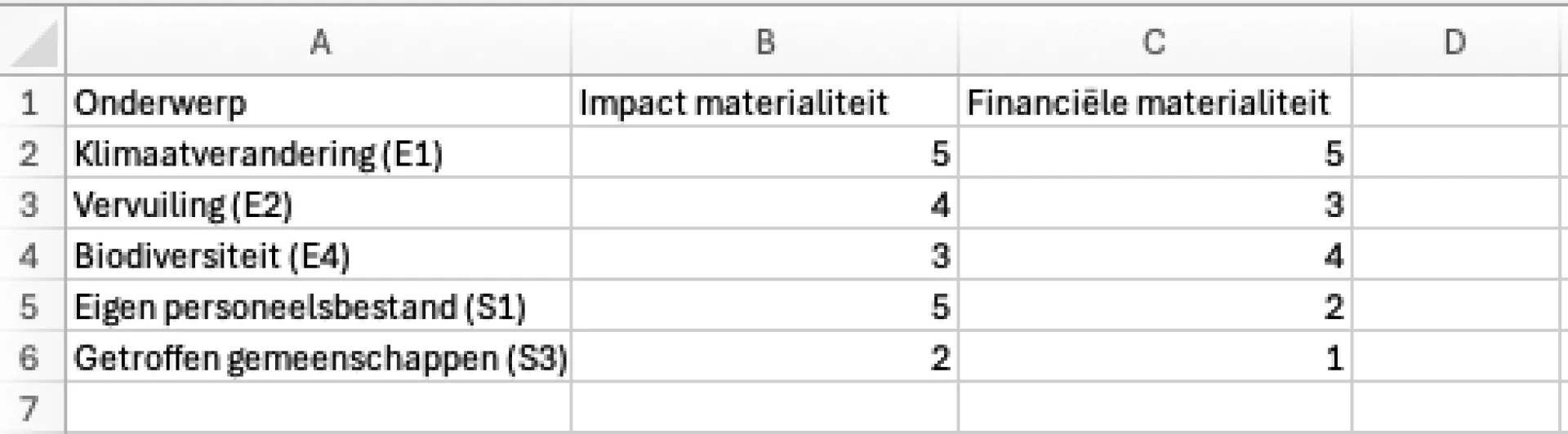Image resolution: width=1568 pixels, height=434 pixels.
Task: Click the Biodiversiteit (E4) cell
Action: tap(318, 256)
